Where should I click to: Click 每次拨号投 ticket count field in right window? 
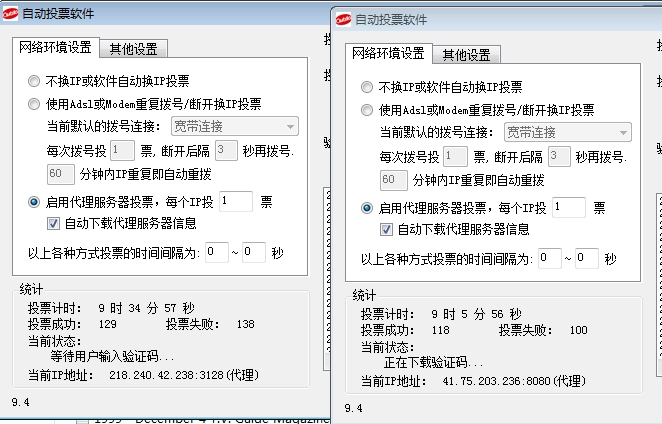(x=455, y=156)
